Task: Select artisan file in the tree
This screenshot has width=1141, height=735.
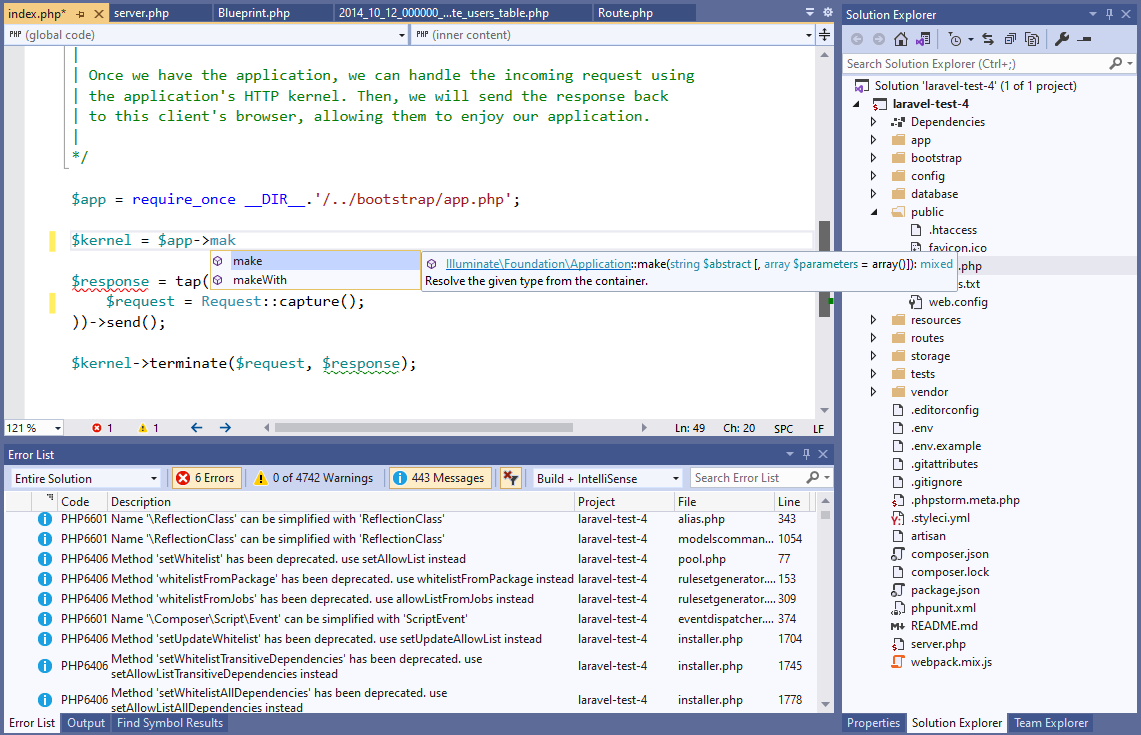Action: pyautogui.click(x=928, y=536)
